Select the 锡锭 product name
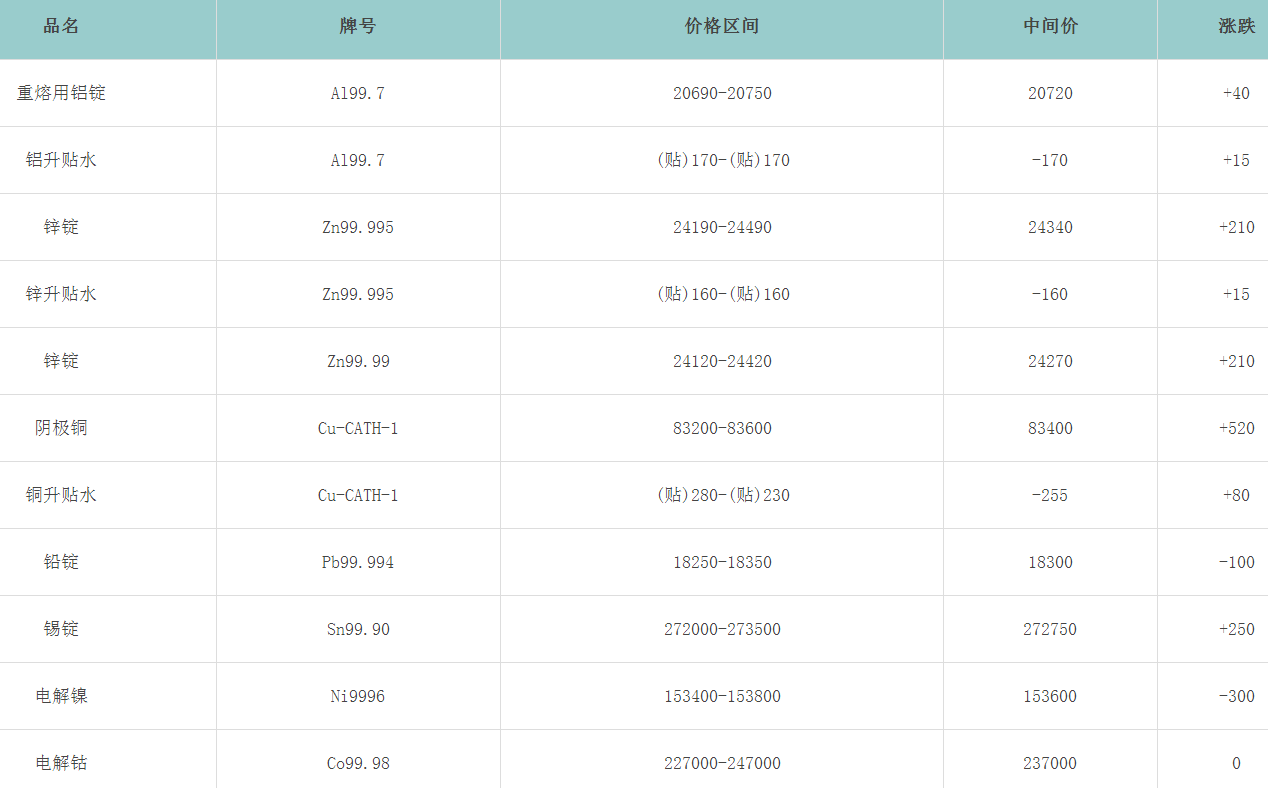 61,629
